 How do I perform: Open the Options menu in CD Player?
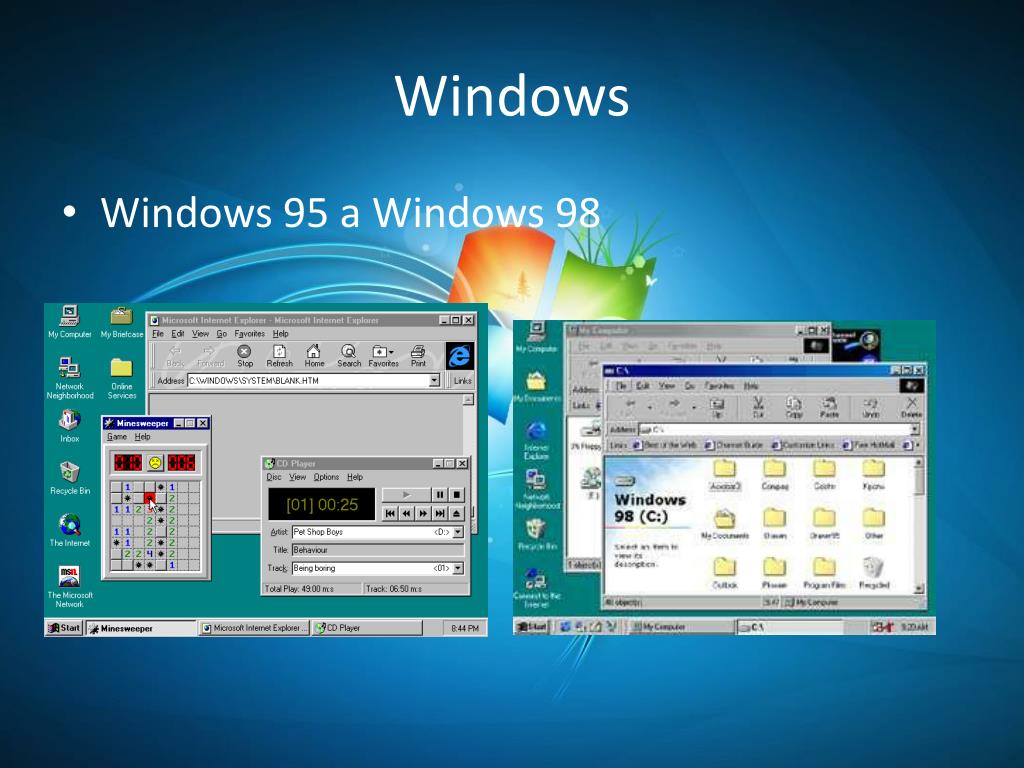pos(326,477)
